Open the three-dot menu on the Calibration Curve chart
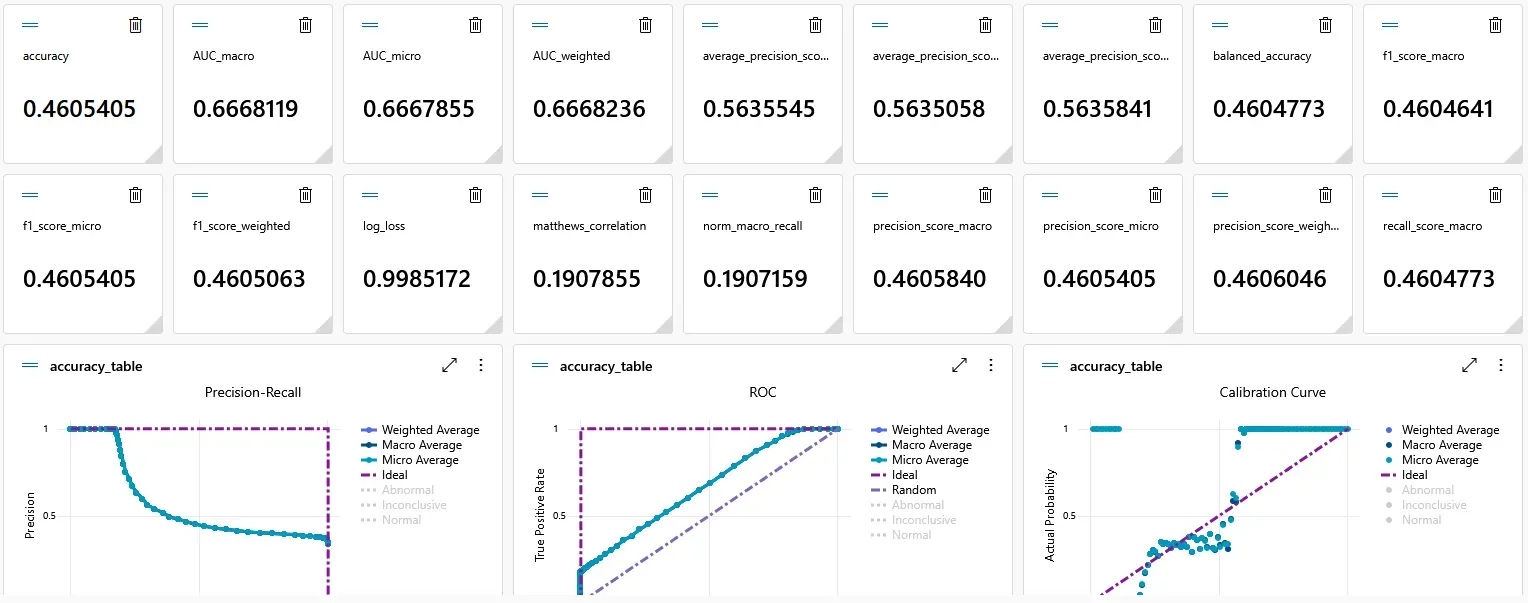Image resolution: width=1528 pixels, height=603 pixels. point(1501,365)
